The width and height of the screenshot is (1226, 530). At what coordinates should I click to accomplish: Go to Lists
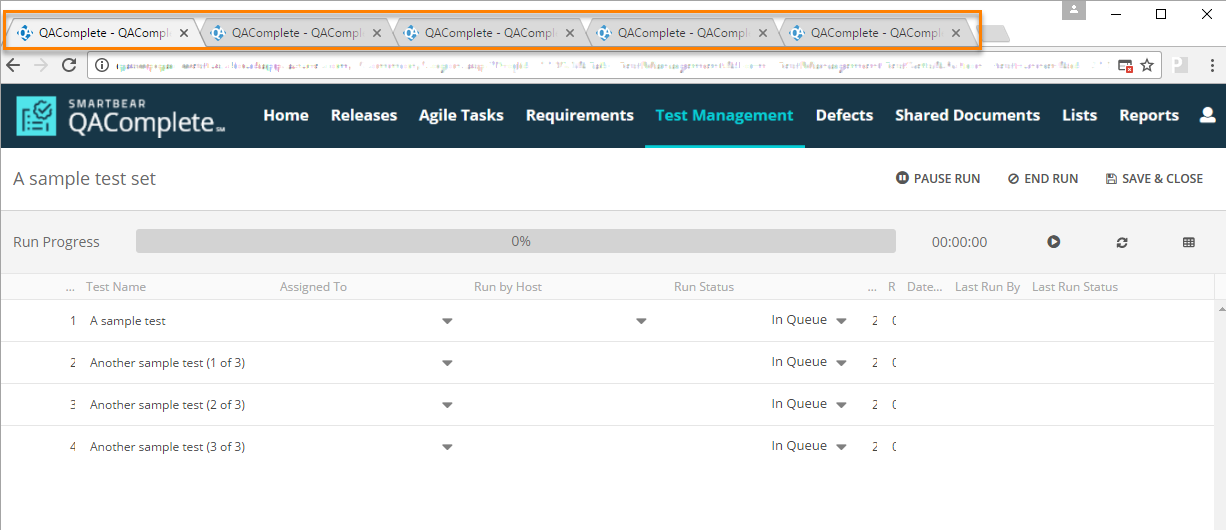(x=1079, y=116)
